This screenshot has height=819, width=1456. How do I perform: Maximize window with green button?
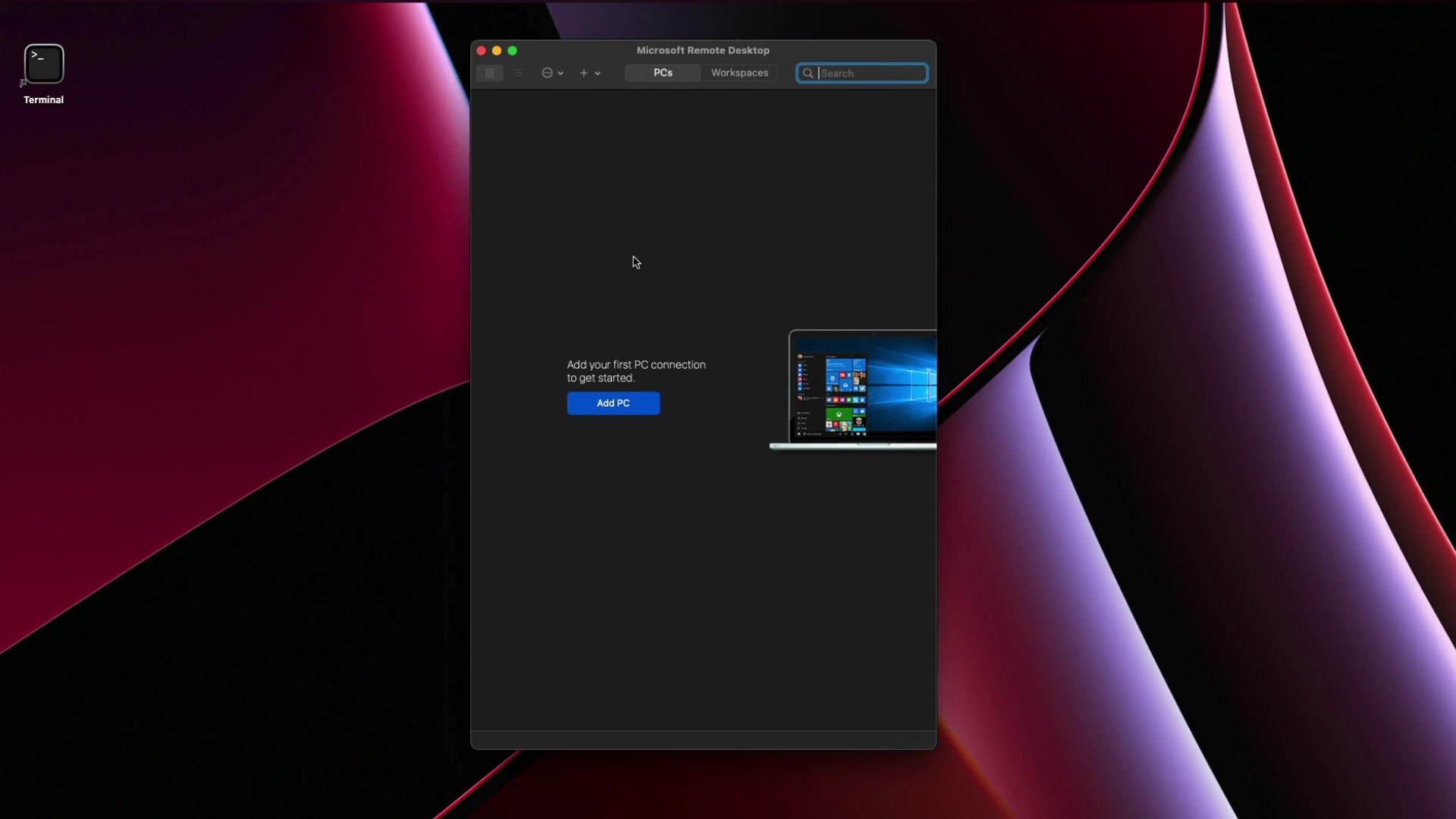[x=513, y=51]
